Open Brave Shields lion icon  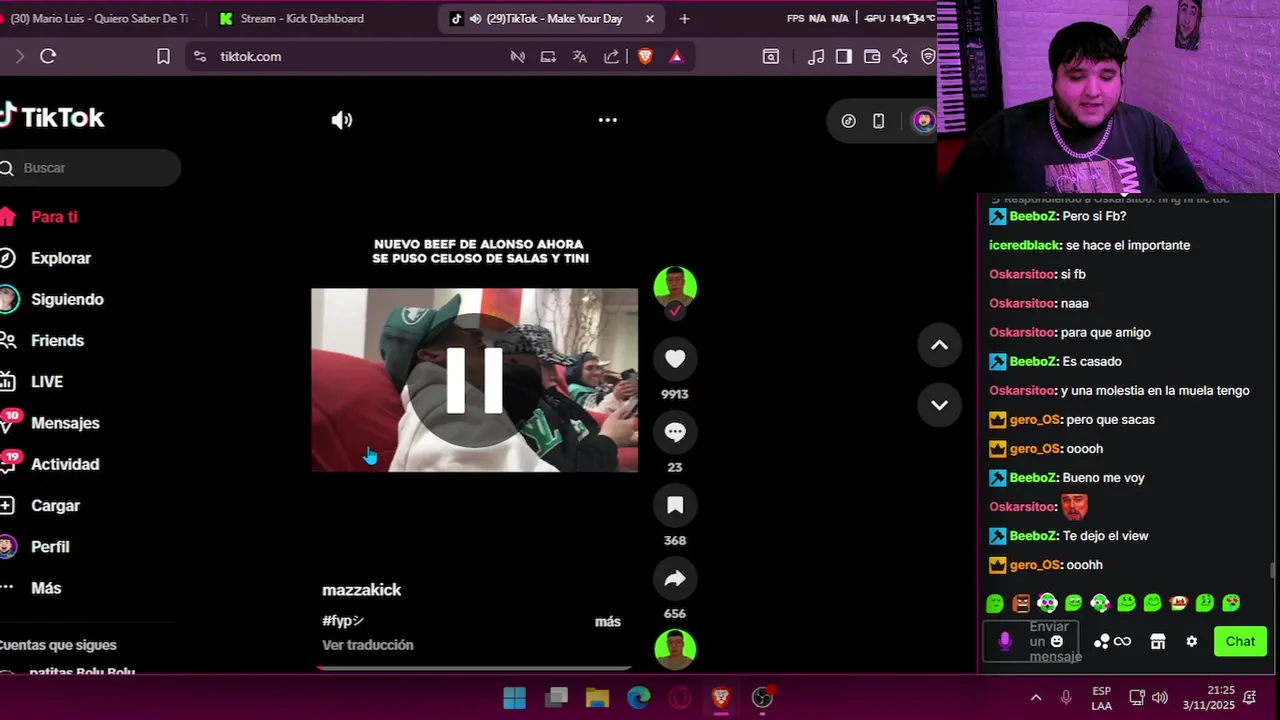pyautogui.click(x=645, y=57)
